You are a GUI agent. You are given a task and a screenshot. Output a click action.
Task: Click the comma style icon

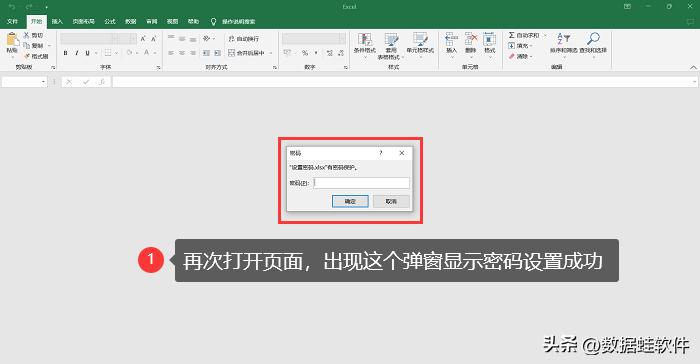pos(316,53)
